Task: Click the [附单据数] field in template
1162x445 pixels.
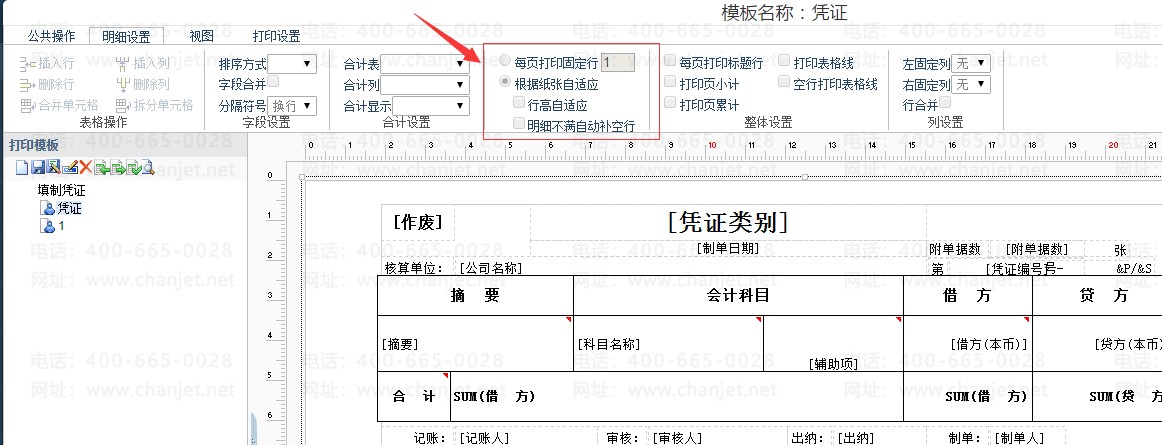Action: (1037, 249)
